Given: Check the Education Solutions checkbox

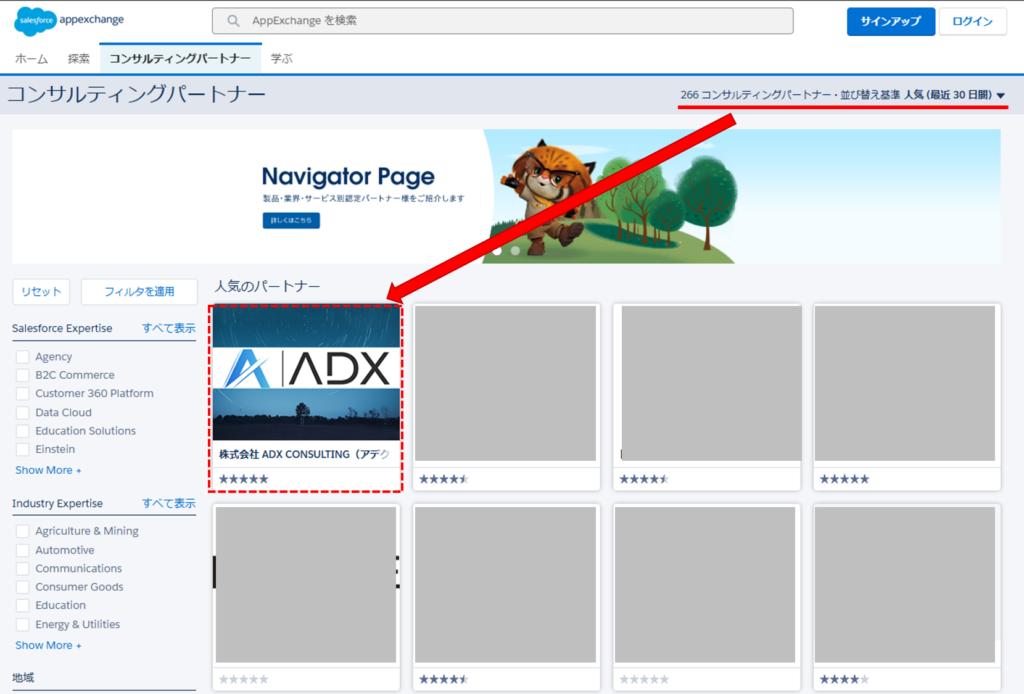Looking at the screenshot, I should (x=22, y=431).
